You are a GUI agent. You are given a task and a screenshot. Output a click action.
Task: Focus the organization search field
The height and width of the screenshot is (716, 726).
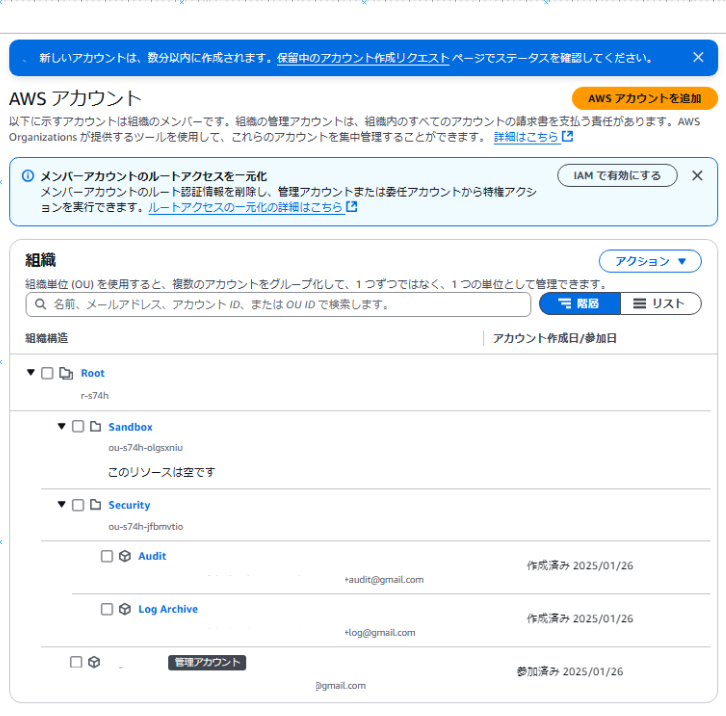click(278, 304)
